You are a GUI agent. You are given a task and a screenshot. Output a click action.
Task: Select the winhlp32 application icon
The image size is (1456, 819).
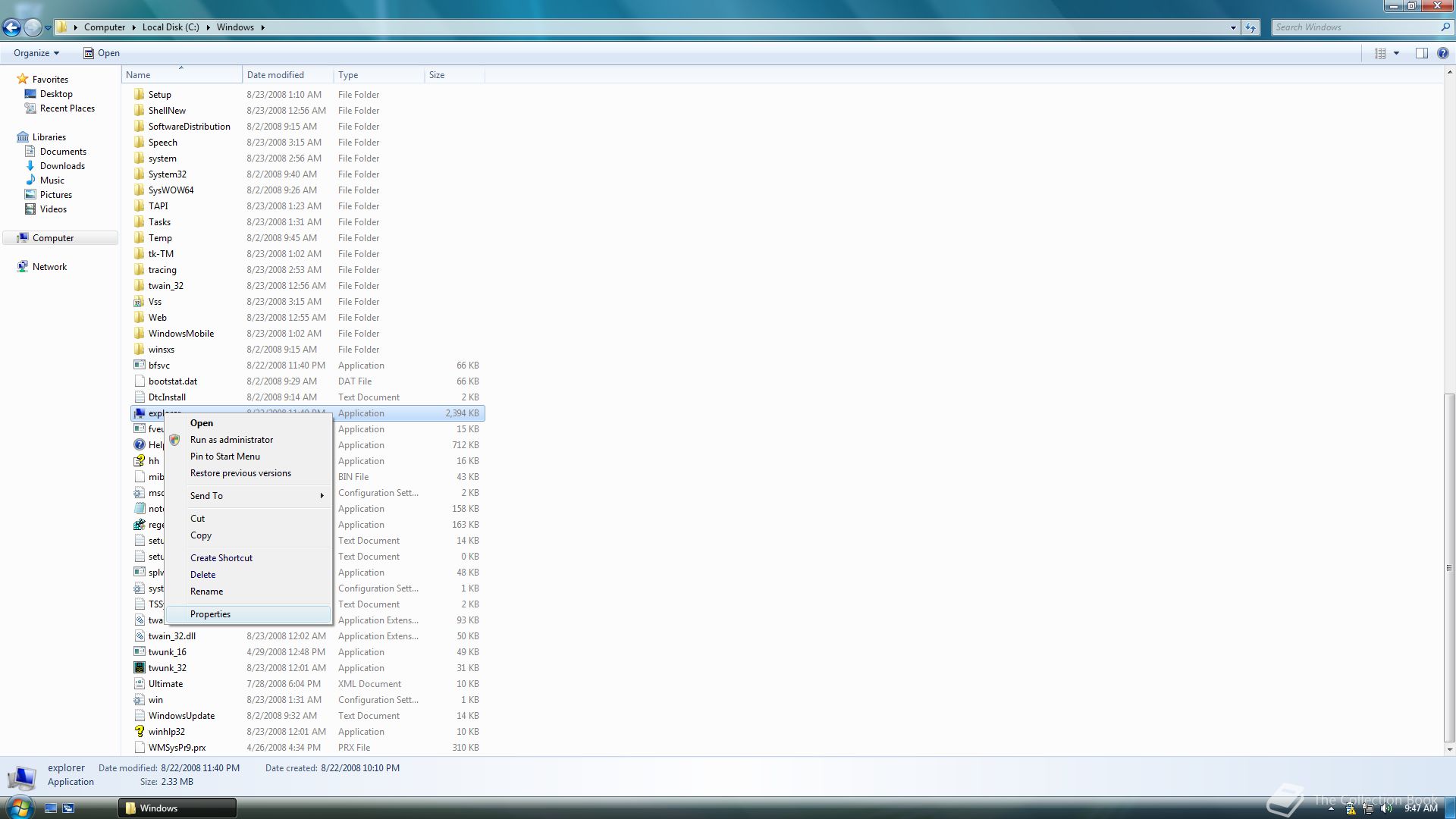[139, 732]
